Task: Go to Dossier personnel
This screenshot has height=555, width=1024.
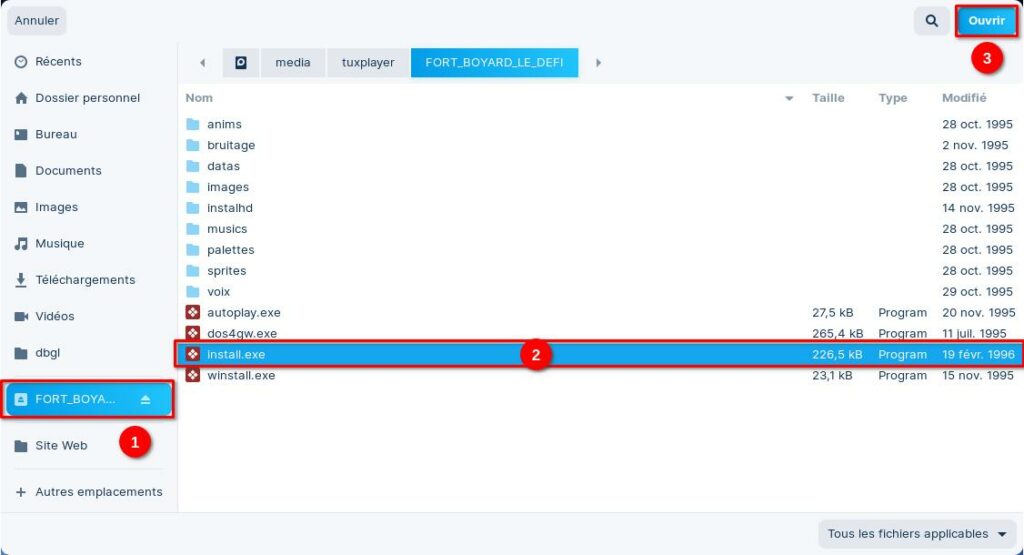Action: [87, 98]
